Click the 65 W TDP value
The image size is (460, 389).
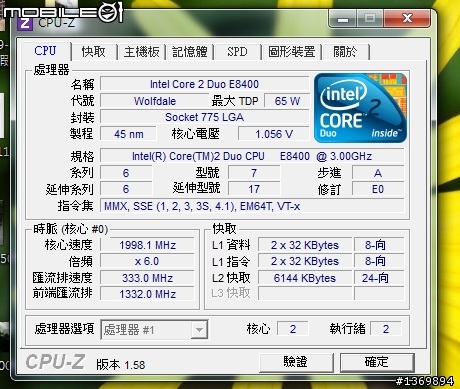click(287, 101)
